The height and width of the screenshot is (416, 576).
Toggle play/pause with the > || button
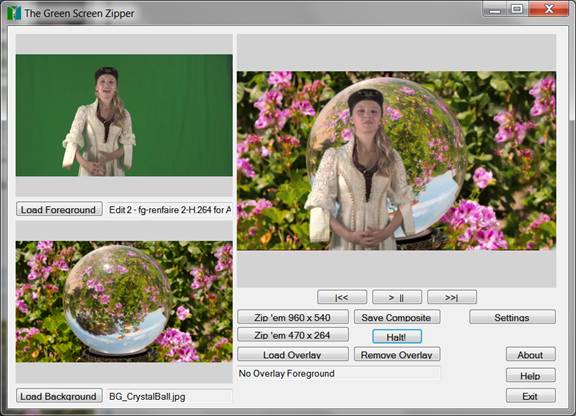[397, 297]
